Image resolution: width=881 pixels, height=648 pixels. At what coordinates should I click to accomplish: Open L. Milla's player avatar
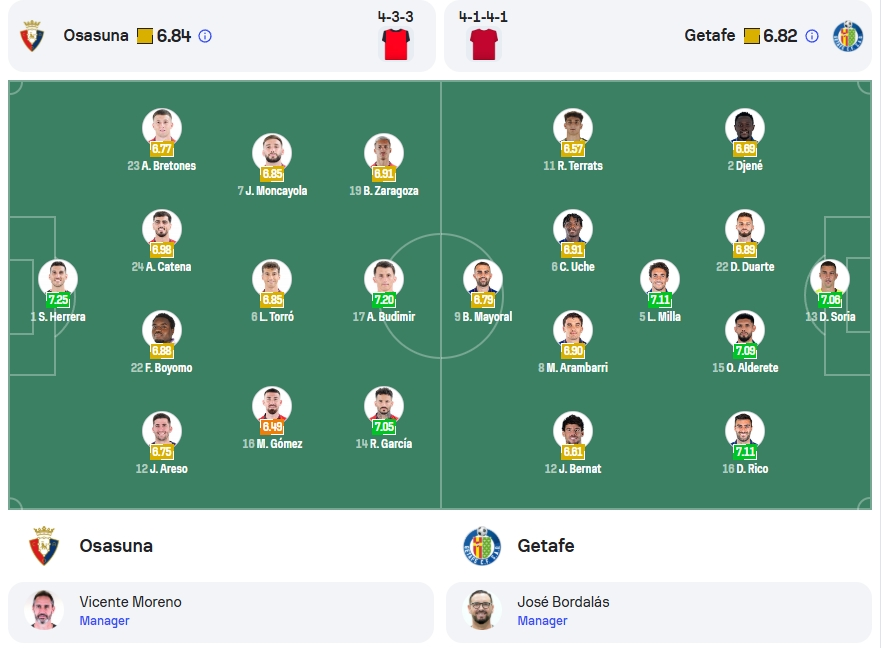pos(660,278)
